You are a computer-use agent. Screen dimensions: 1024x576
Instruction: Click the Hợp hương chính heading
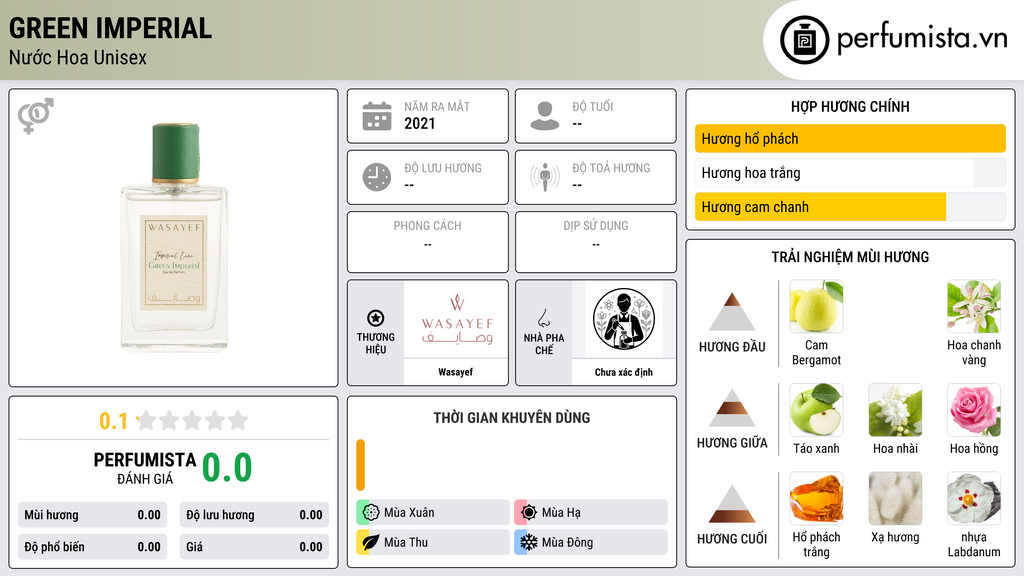point(850,106)
